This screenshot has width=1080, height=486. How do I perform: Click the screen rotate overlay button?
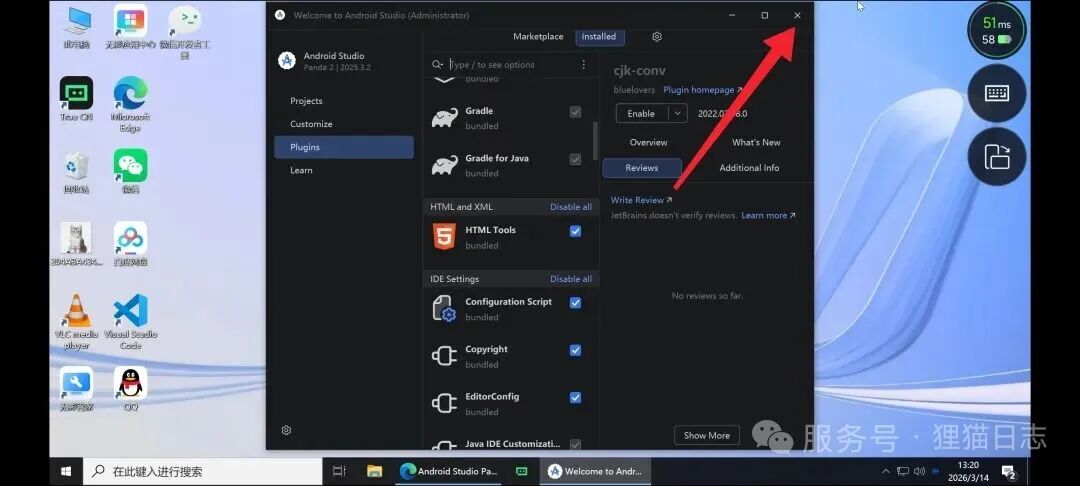click(997, 157)
